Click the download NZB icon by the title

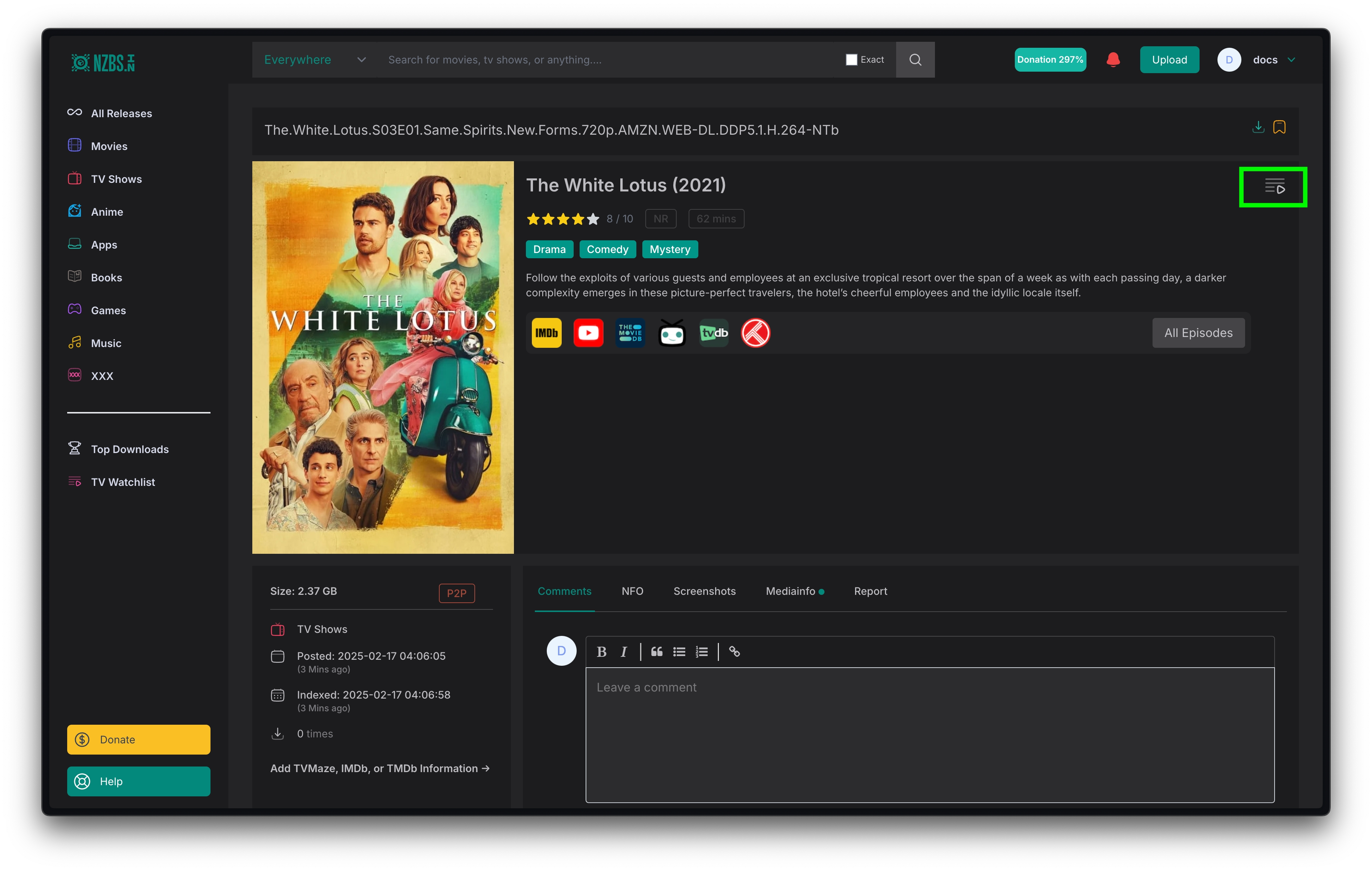point(1258,127)
